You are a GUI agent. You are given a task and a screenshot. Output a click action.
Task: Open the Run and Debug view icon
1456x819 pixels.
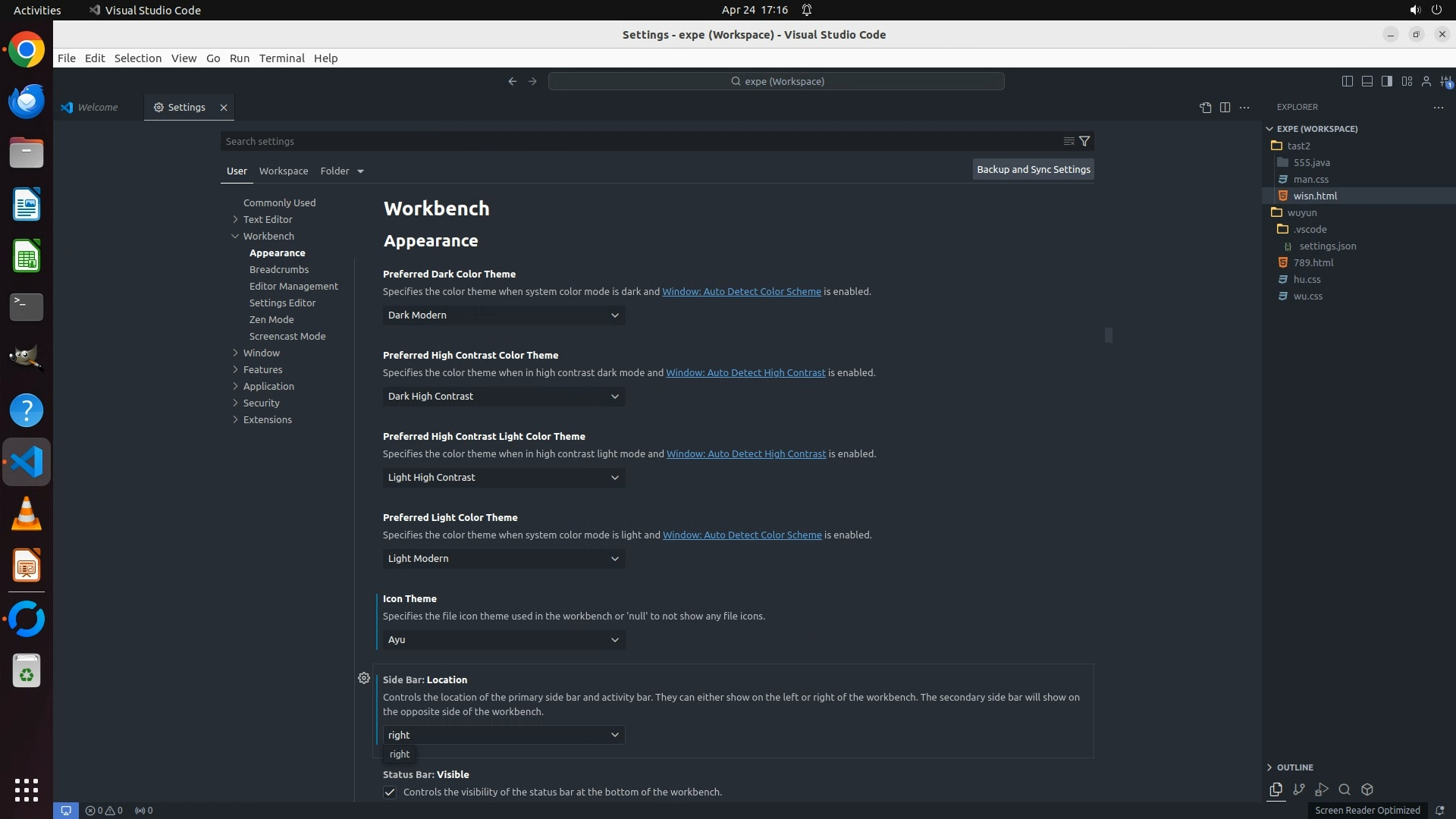[x=1322, y=789]
